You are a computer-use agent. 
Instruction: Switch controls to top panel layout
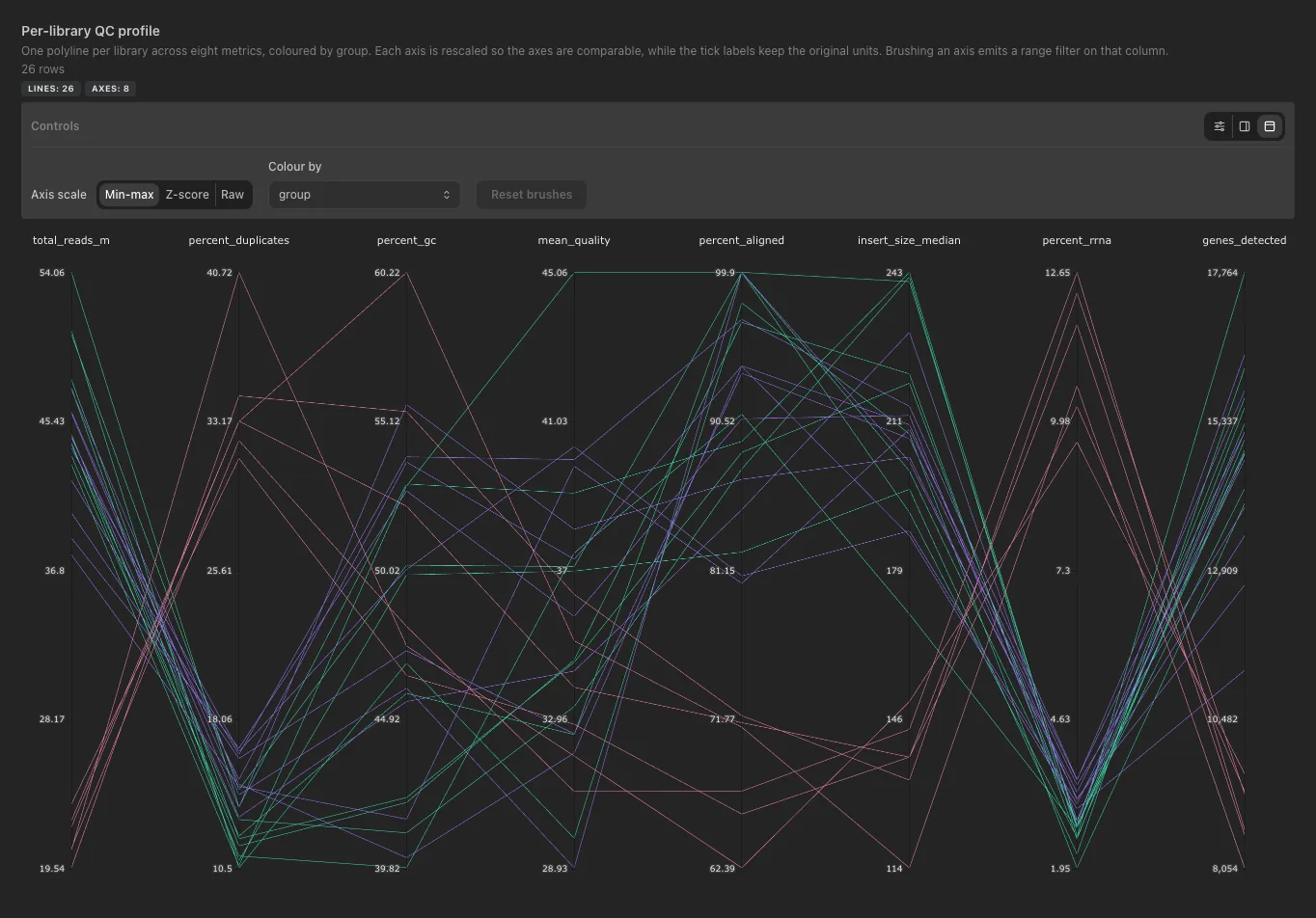click(1270, 126)
